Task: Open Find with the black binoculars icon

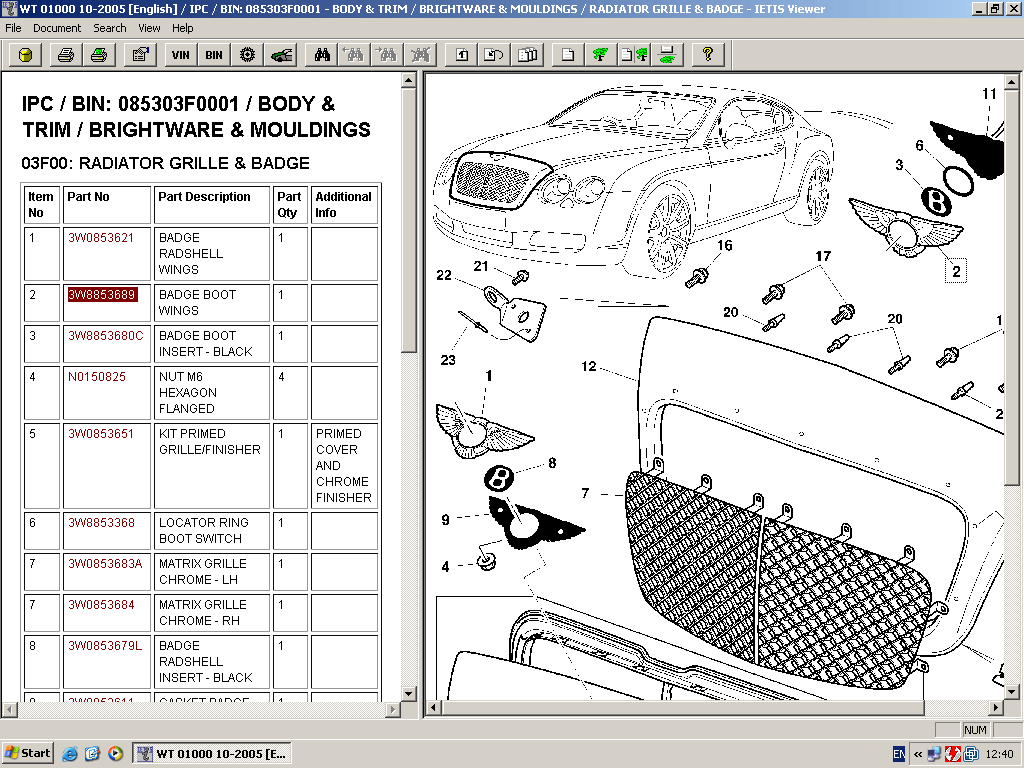Action: point(322,55)
